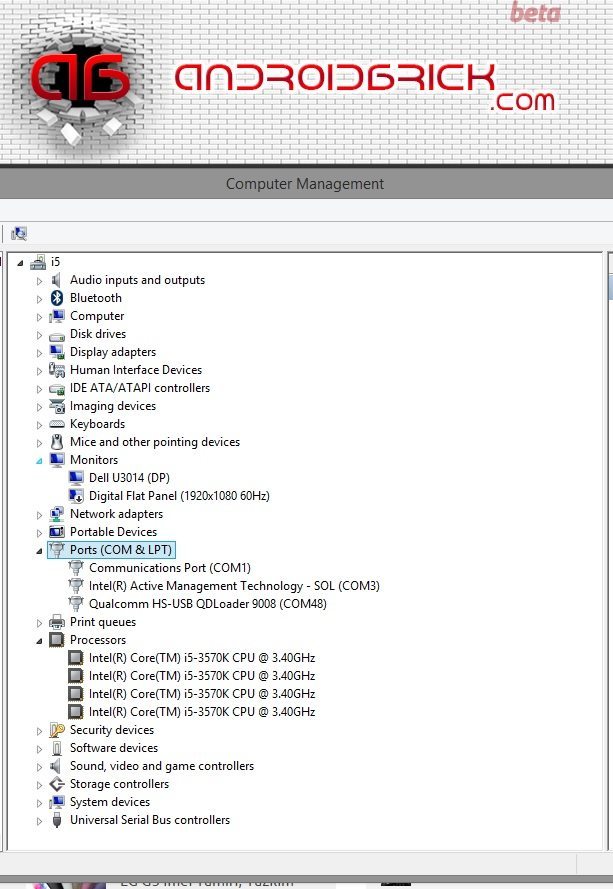The image size is (613, 889).
Task: Click the Keyboards category icon
Action: 57,424
